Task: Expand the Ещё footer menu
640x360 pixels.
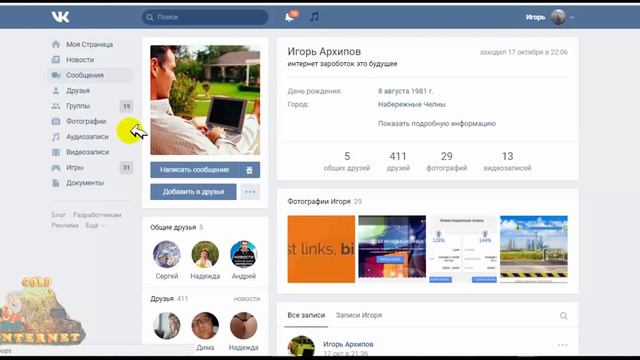Action: coord(94,225)
